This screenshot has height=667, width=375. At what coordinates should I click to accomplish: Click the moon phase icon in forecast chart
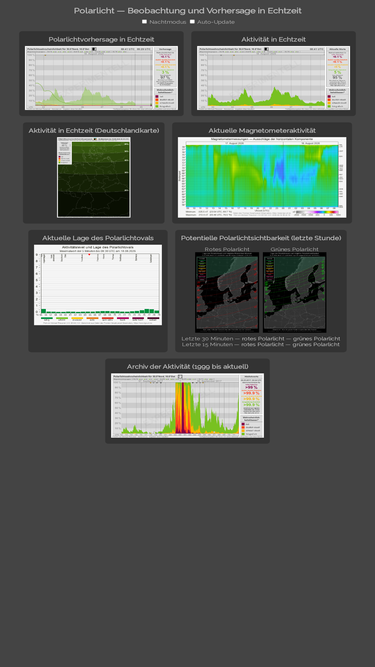point(94,49)
